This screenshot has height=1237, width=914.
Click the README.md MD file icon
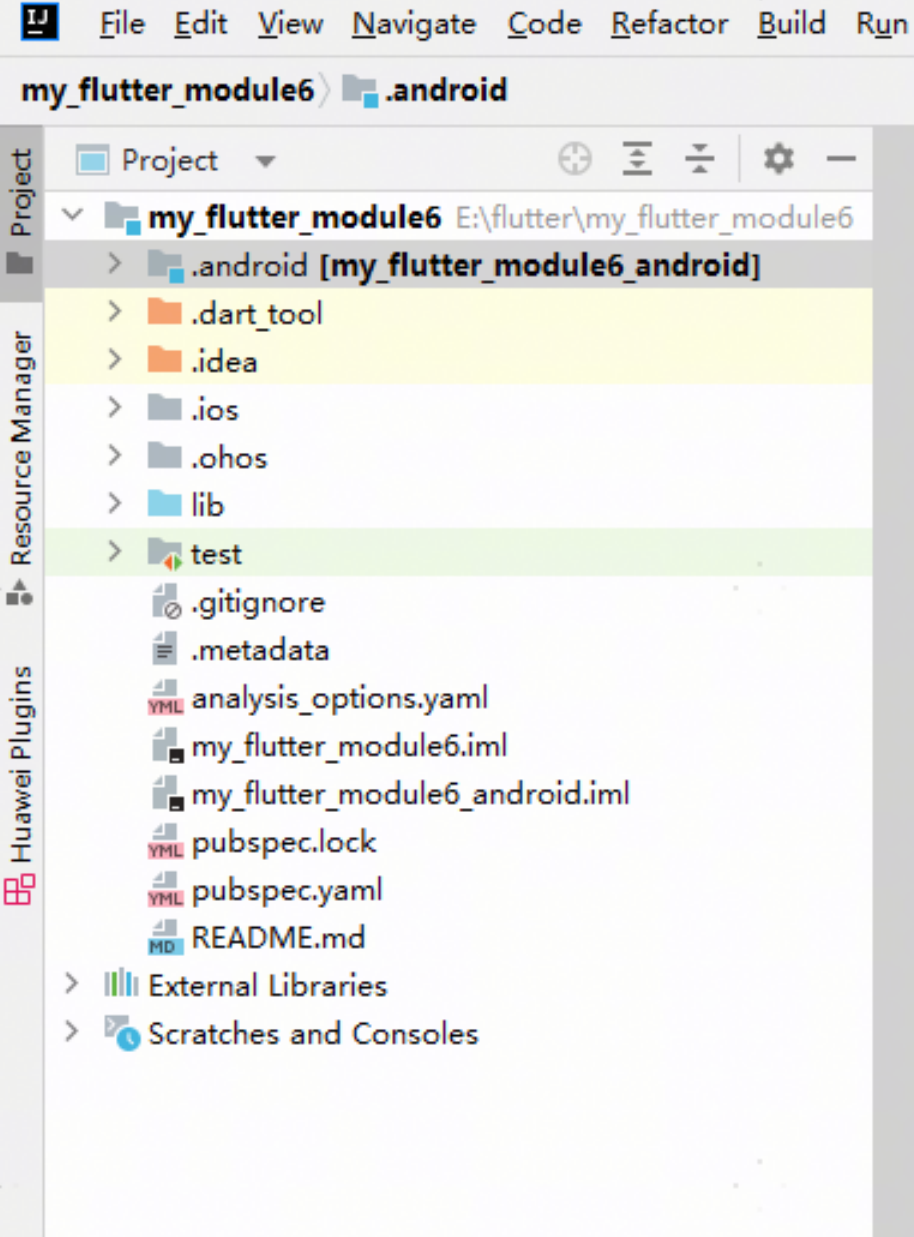pyautogui.click(x=165, y=938)
